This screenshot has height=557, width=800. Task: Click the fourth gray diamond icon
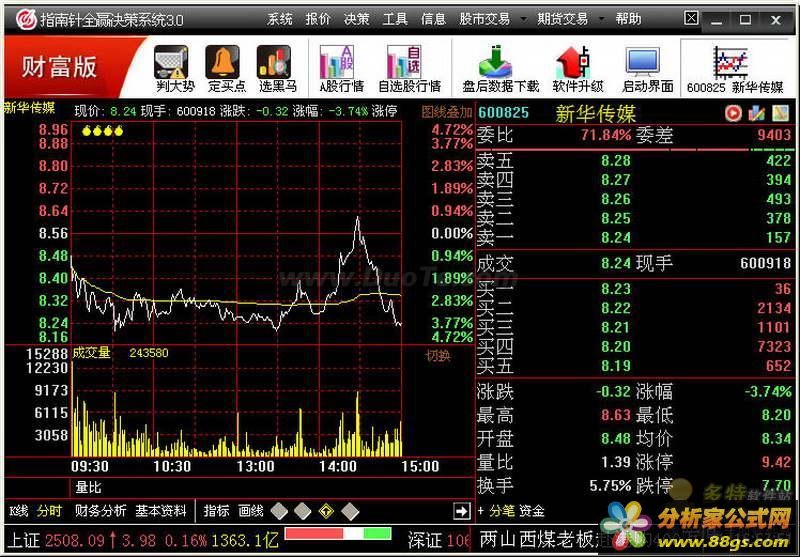(x=350, y=511)
